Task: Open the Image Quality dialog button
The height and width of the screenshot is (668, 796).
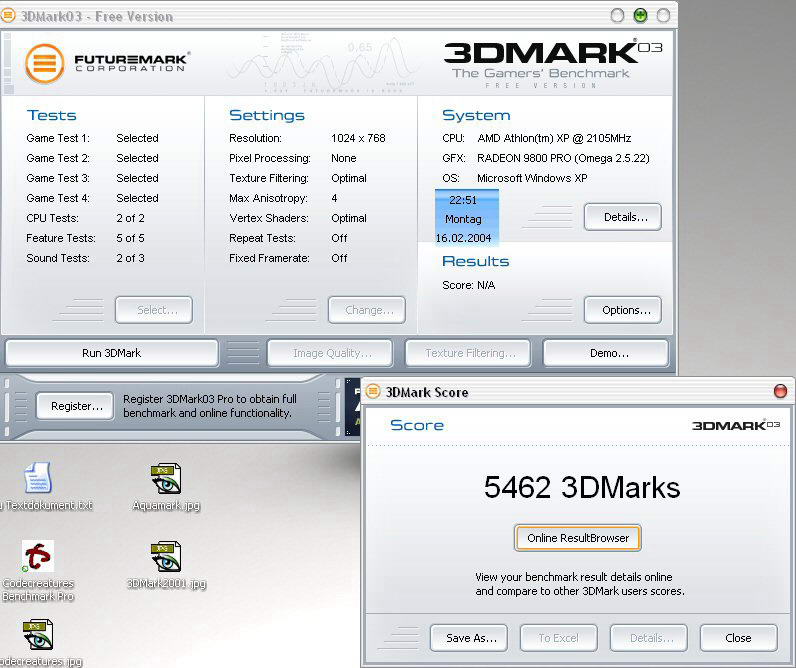Action: 330,353
